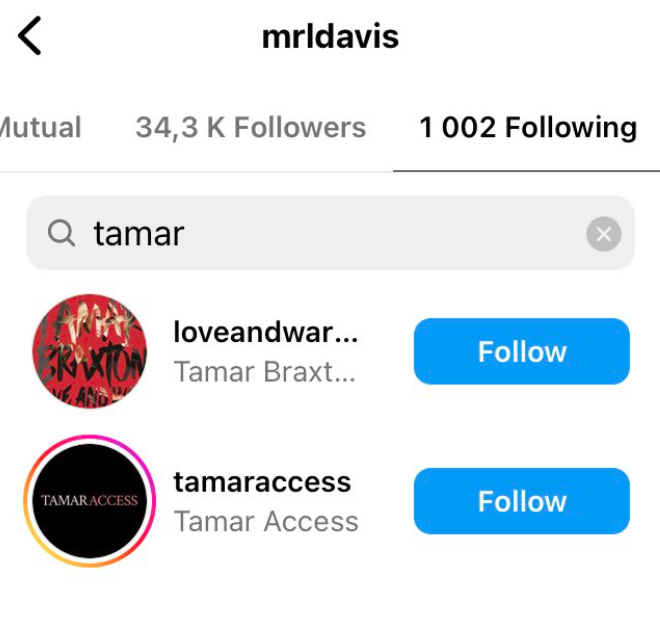Screen dimensions: 660x626
Task: Open the tamaraccess username link
Action: click(262, 482)
